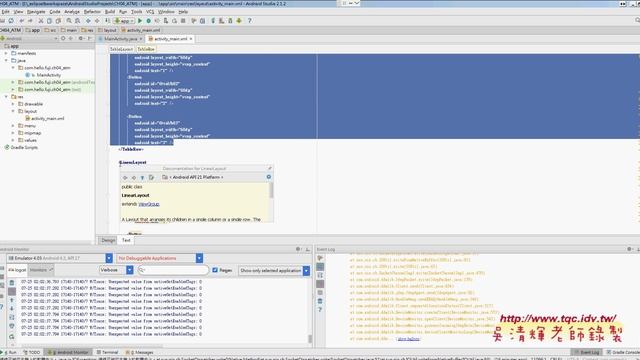Close the activity_main.xml editor tab
This screenshot has width=640, height=360.
point(191,39)
